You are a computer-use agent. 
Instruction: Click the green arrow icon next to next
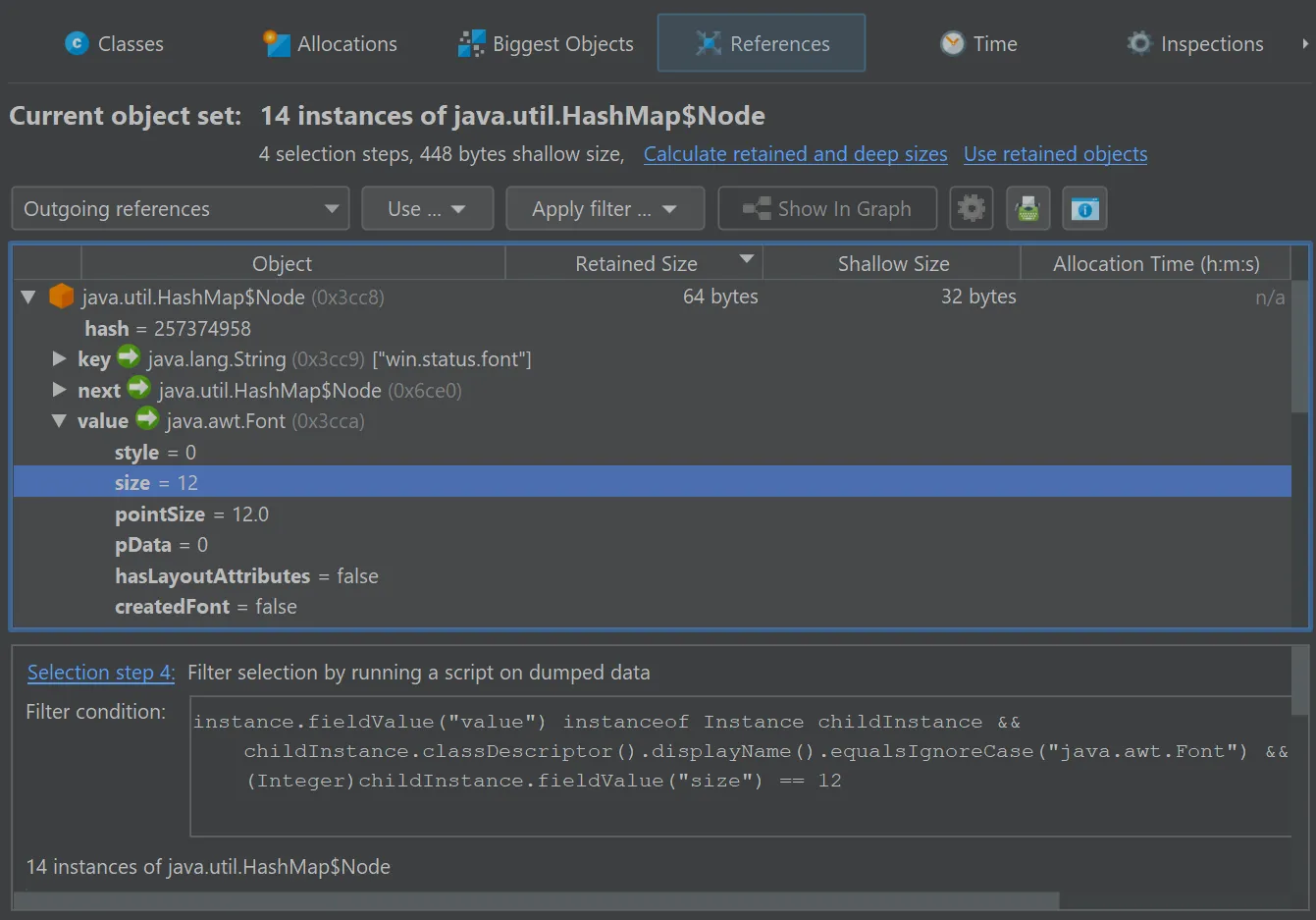coord(139,388)
